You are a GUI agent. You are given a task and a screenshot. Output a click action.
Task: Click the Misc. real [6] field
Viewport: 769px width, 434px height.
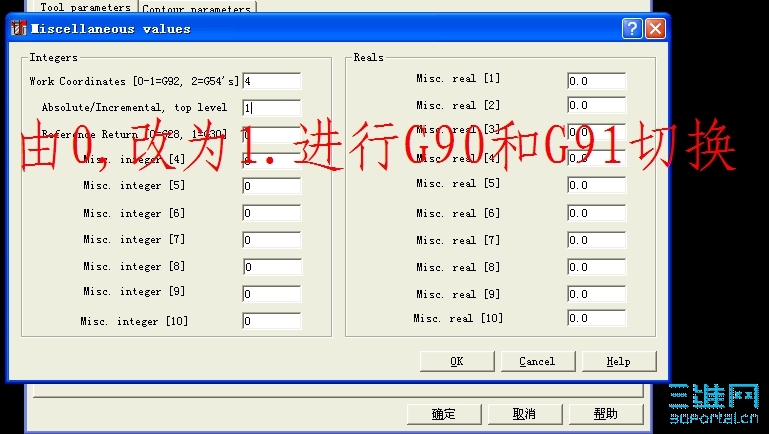(x=596, y=213)
